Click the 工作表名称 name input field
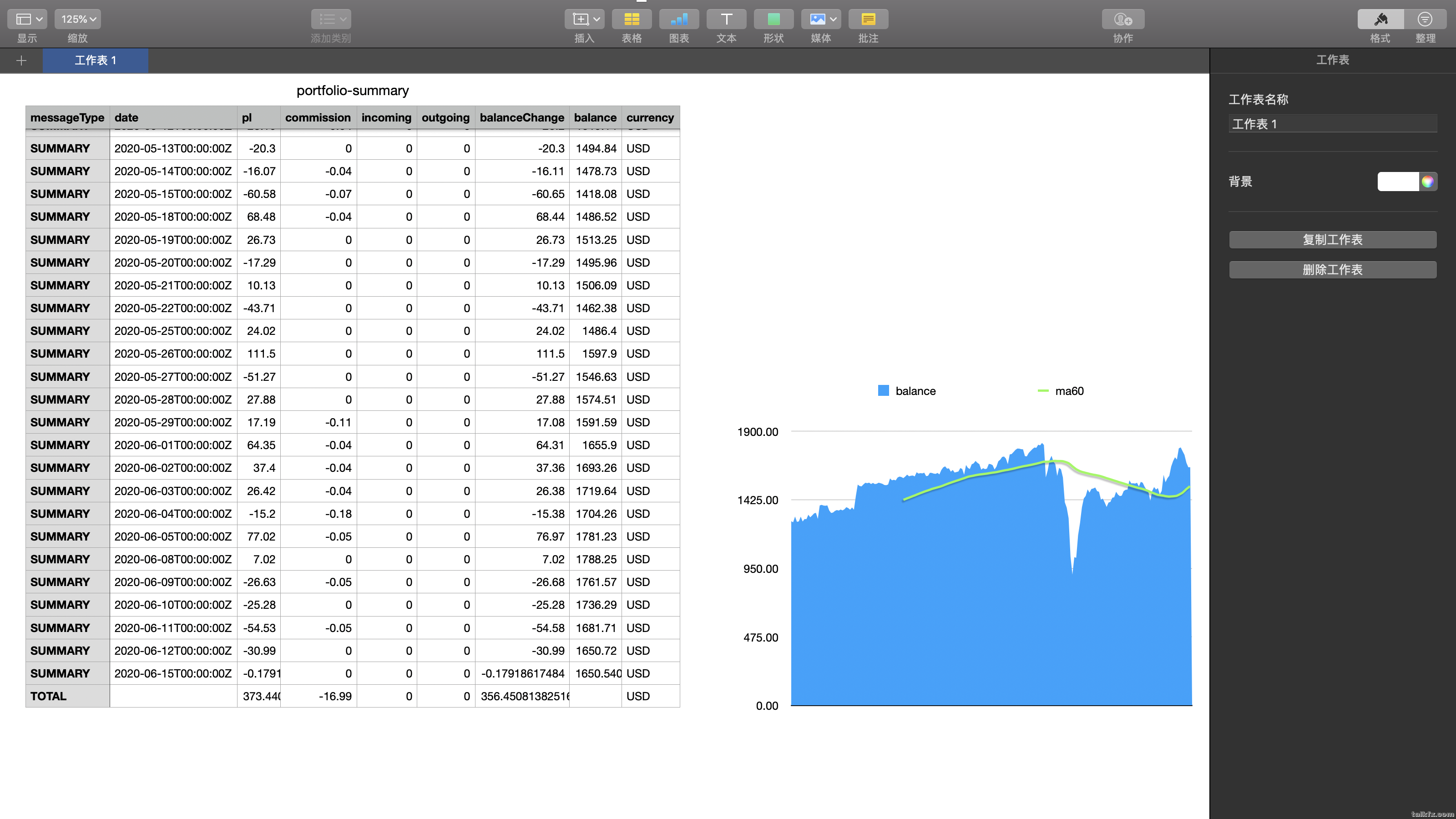1456x819 pixels. (1333, 124)
